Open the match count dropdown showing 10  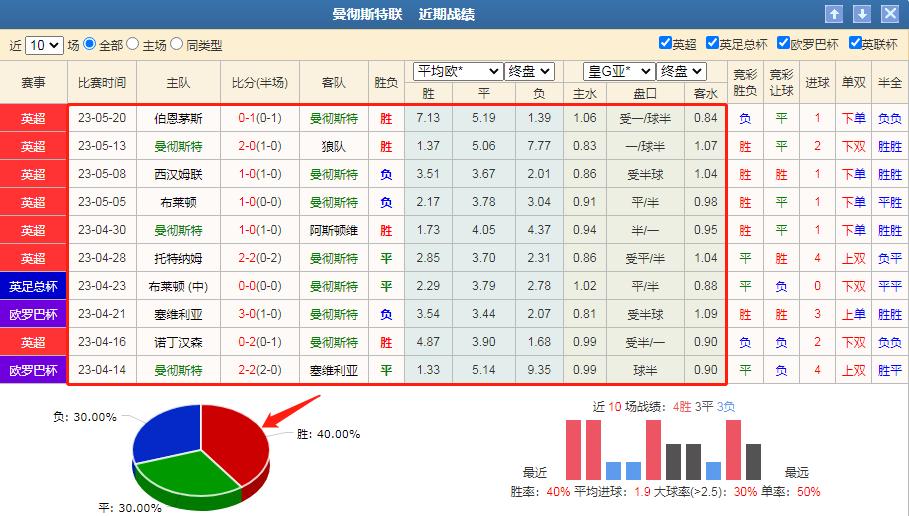tap(44, 45)
